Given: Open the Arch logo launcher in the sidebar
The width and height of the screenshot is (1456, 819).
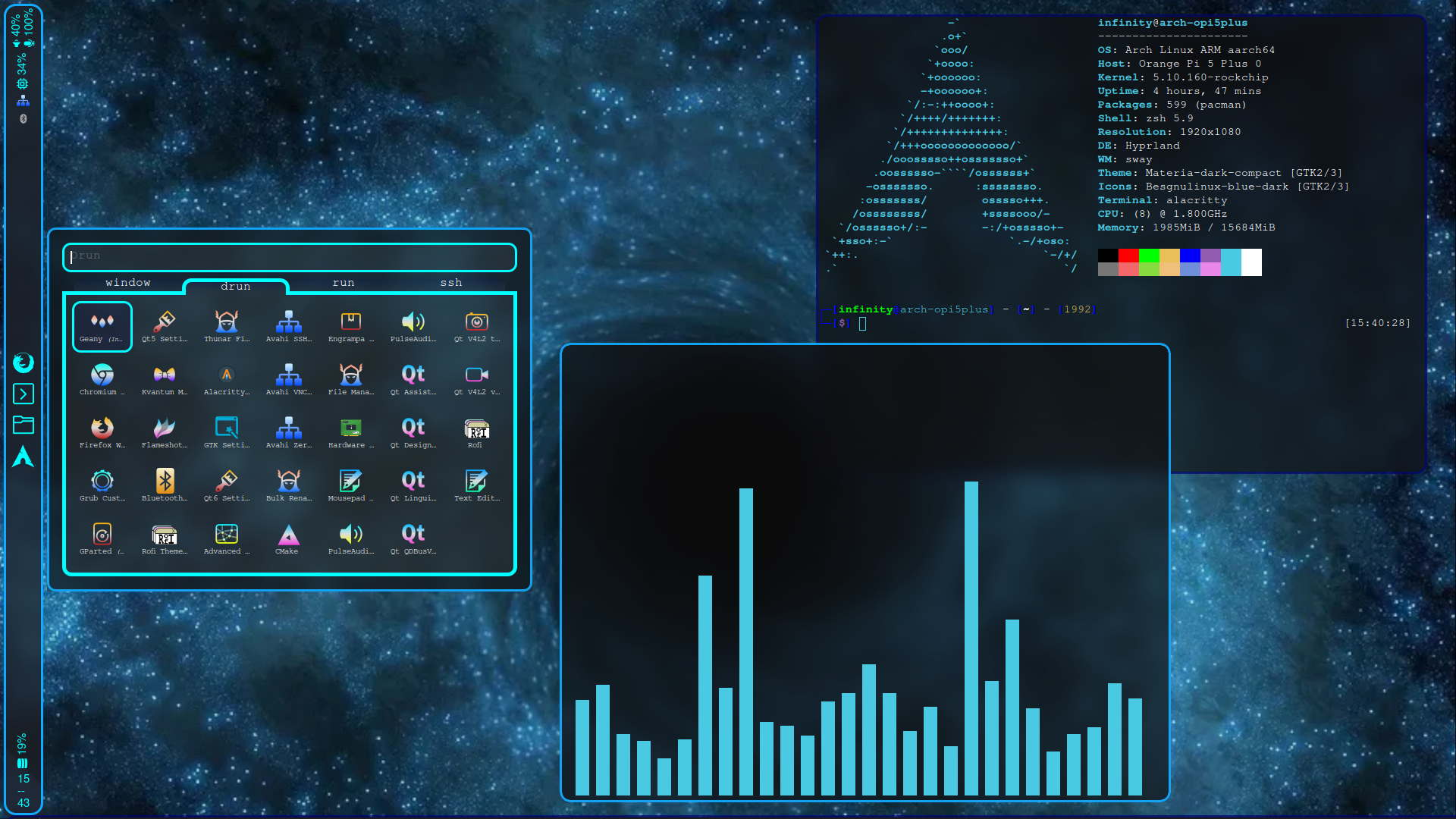Looking at the screenshot, I should tap(24, 458).
